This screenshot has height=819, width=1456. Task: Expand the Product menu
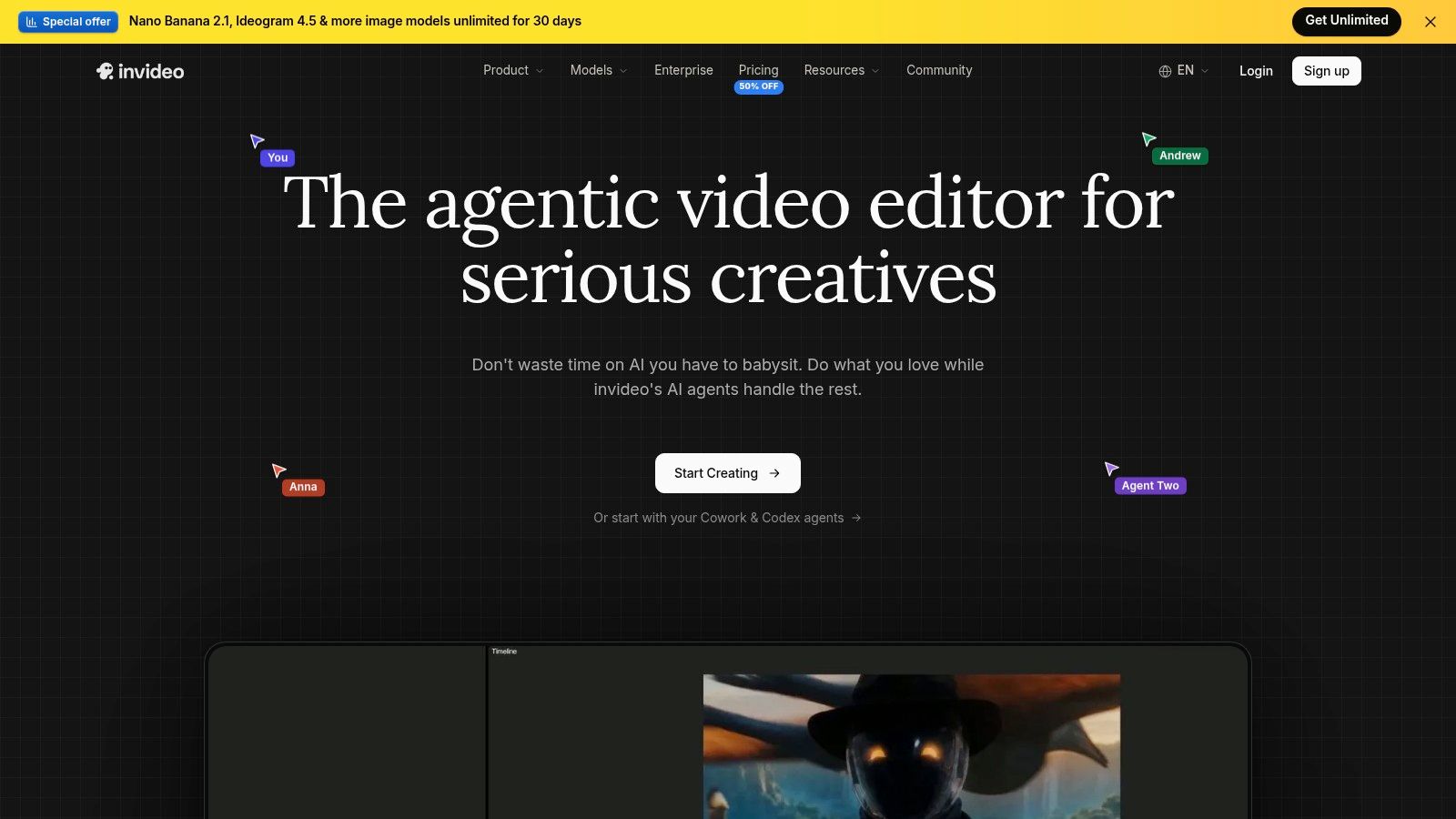tap(513, 70)
